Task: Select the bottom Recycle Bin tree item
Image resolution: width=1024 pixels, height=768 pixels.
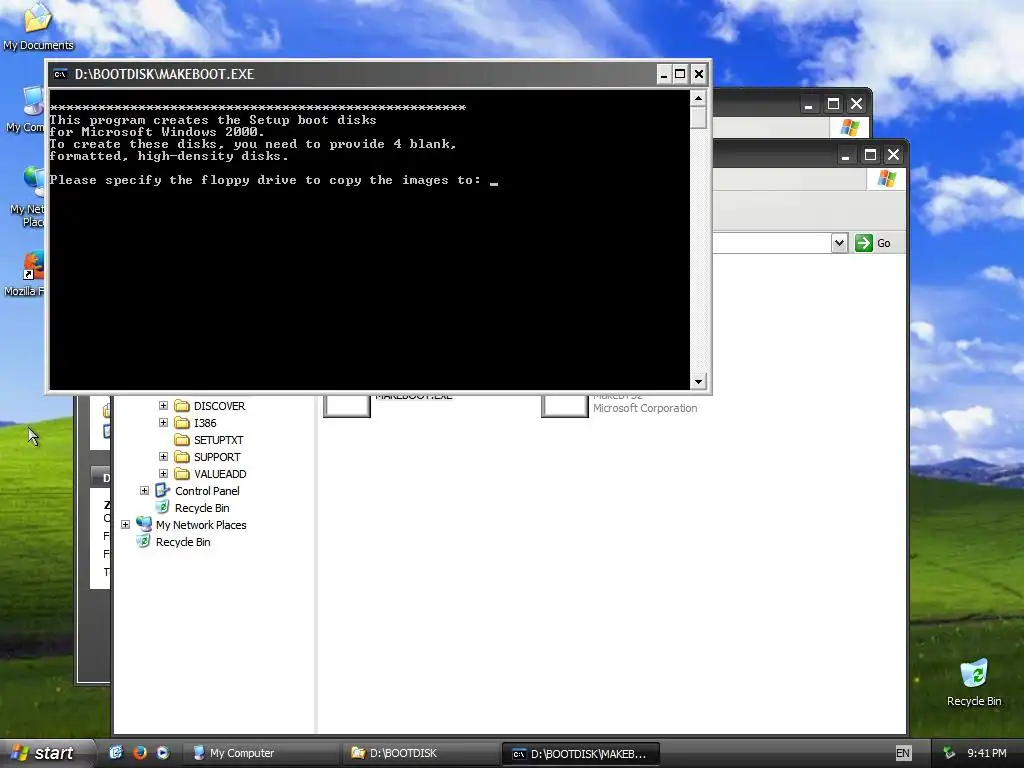Action: point(174,542)
